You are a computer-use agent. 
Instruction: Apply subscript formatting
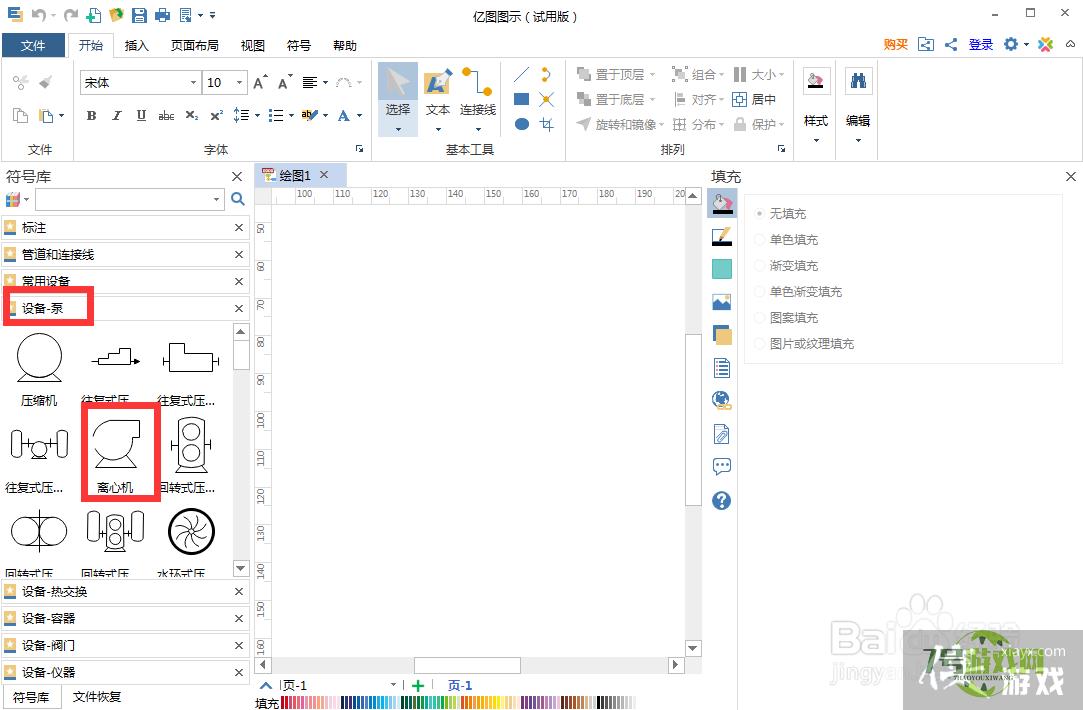tap(191, 115)
